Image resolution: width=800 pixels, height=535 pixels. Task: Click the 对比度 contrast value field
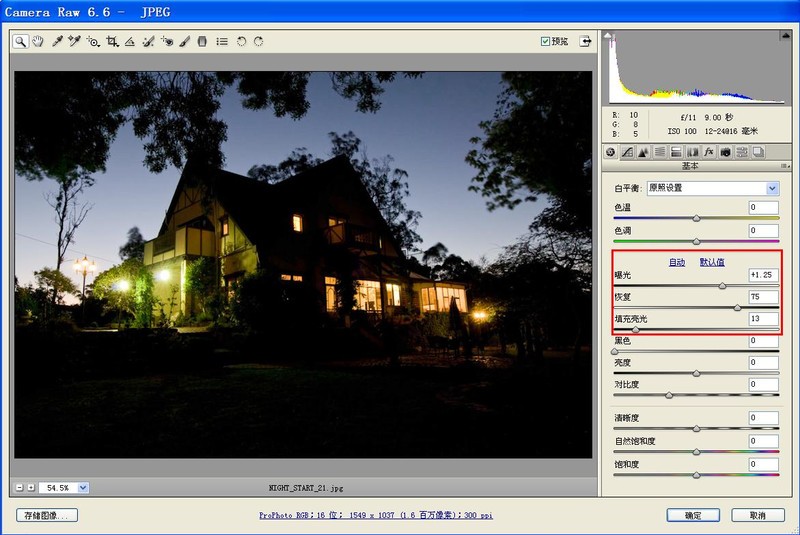coord(763,385)
